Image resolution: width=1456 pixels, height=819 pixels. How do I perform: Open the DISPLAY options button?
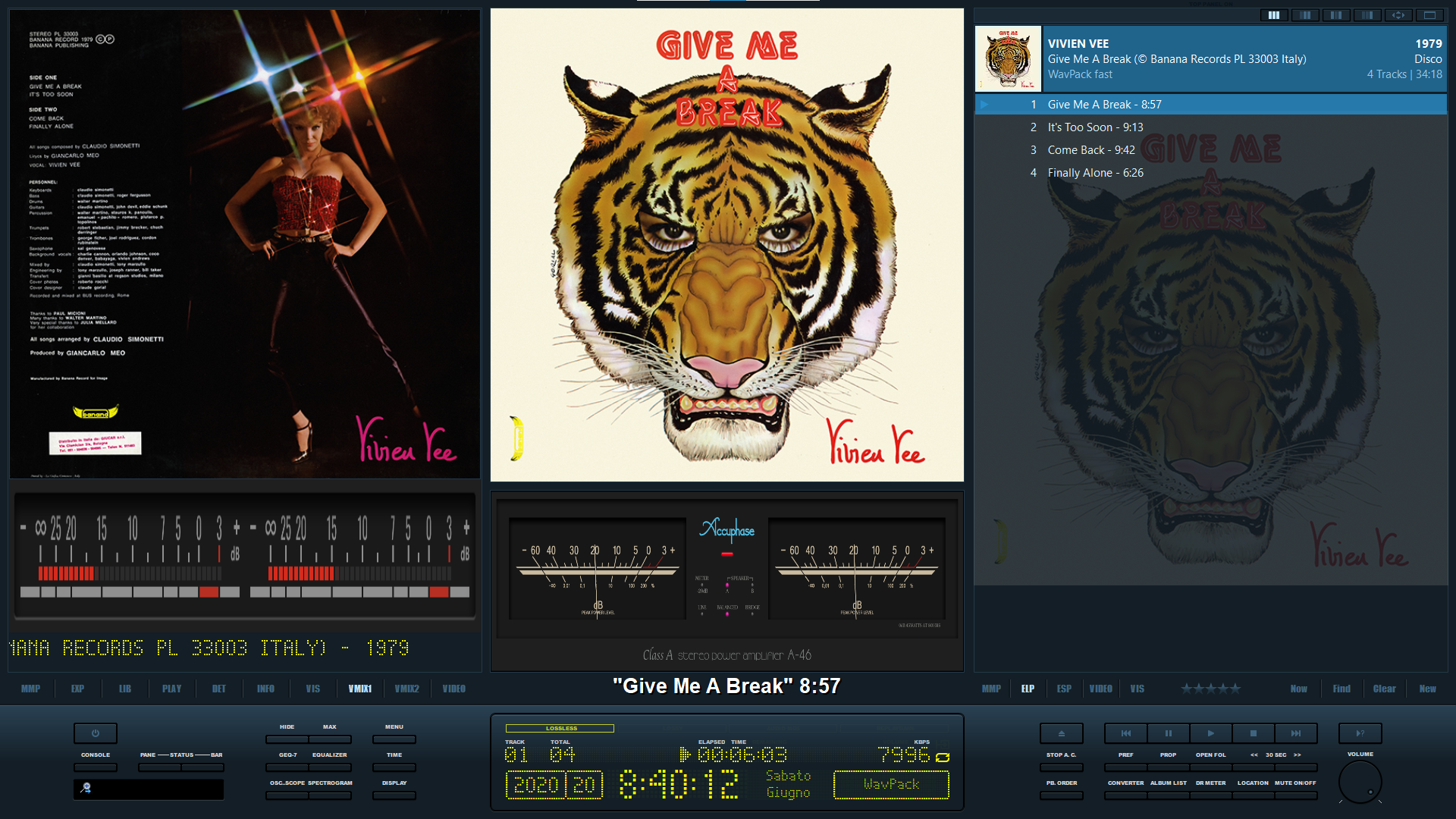394,795
